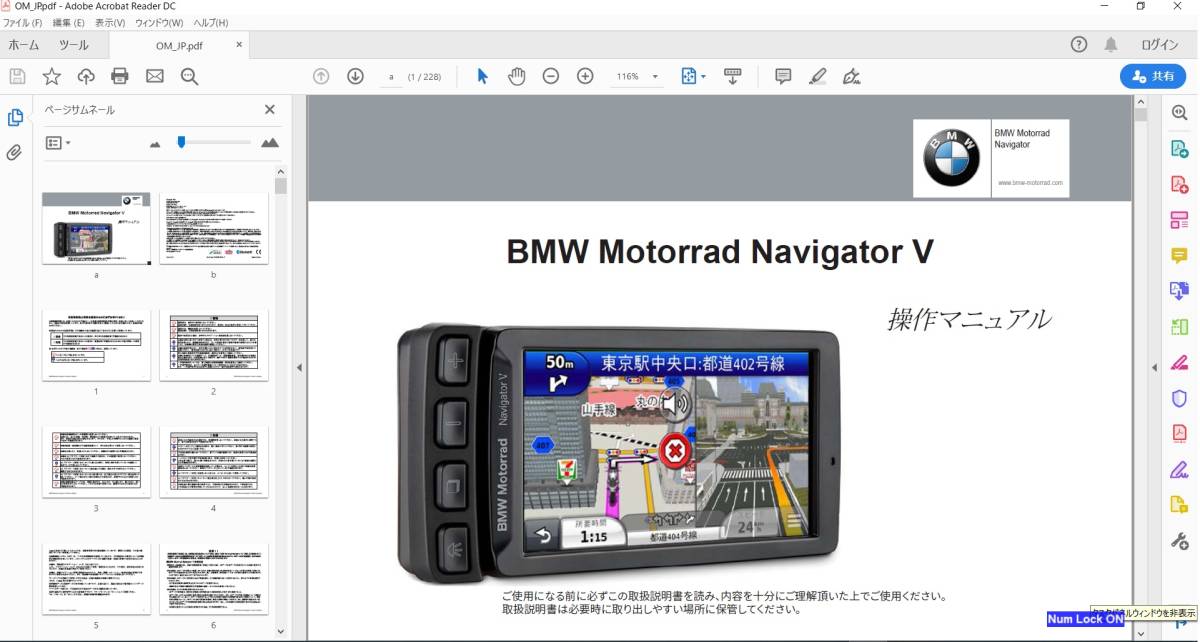Open the right rail magnifier search tool
This screenshot has width=1200, height=642.
(1180, 113)
